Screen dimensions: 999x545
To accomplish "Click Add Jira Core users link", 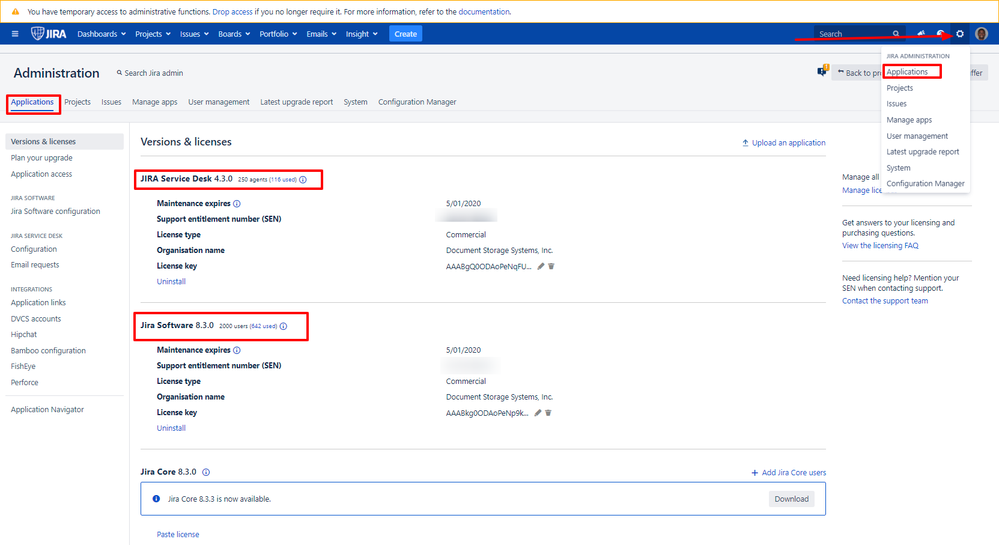I will (x=788, y=473).
